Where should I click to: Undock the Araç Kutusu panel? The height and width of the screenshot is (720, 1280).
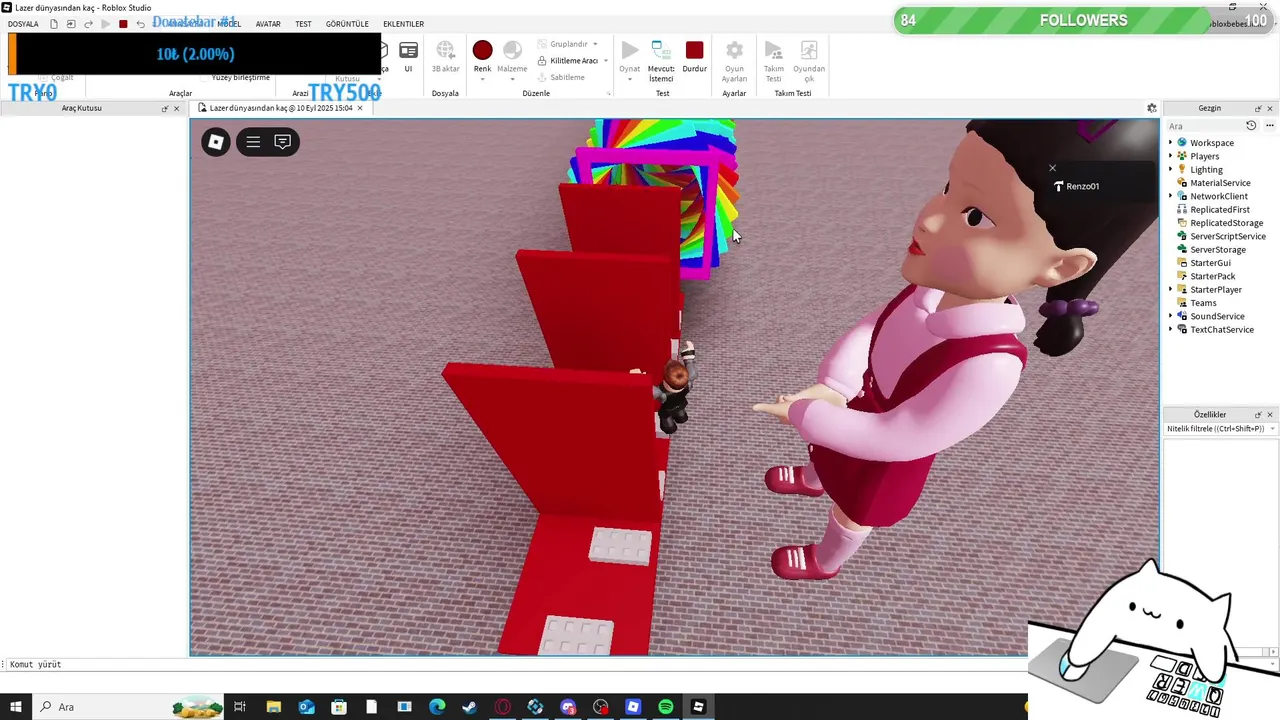click(164, 108)
